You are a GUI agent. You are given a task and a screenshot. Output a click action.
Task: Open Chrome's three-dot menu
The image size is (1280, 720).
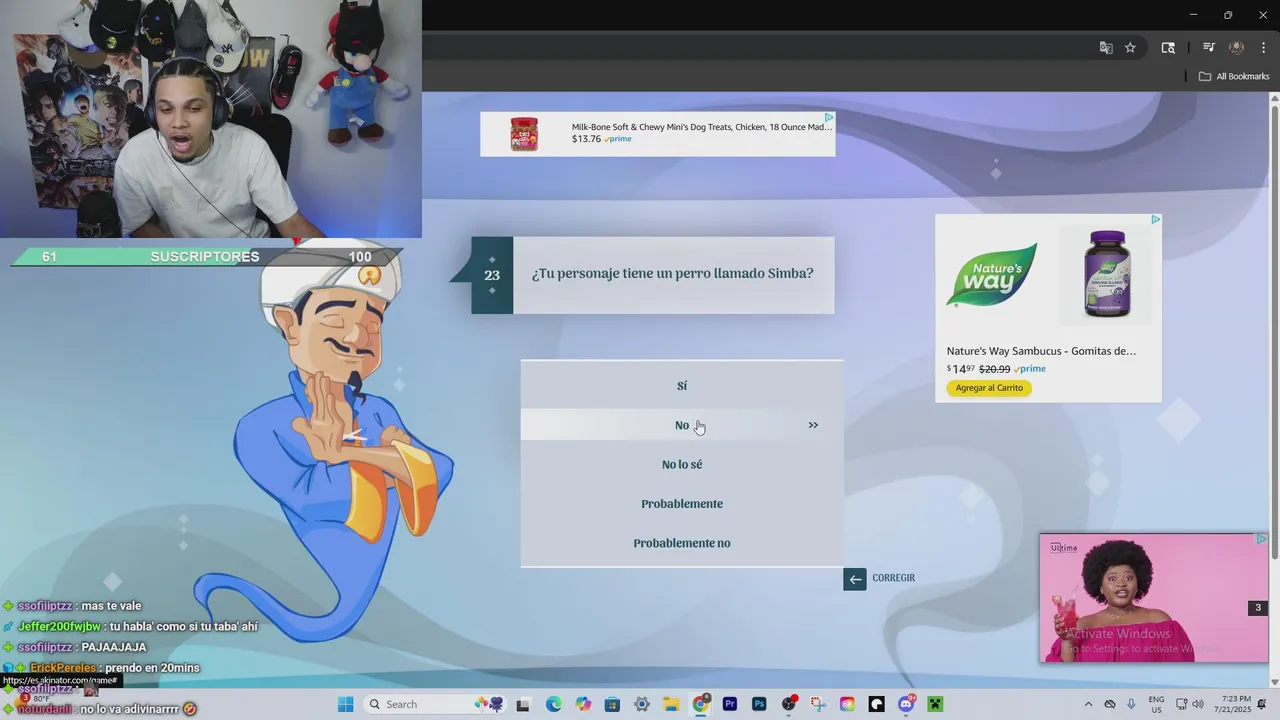[1263, 47]
